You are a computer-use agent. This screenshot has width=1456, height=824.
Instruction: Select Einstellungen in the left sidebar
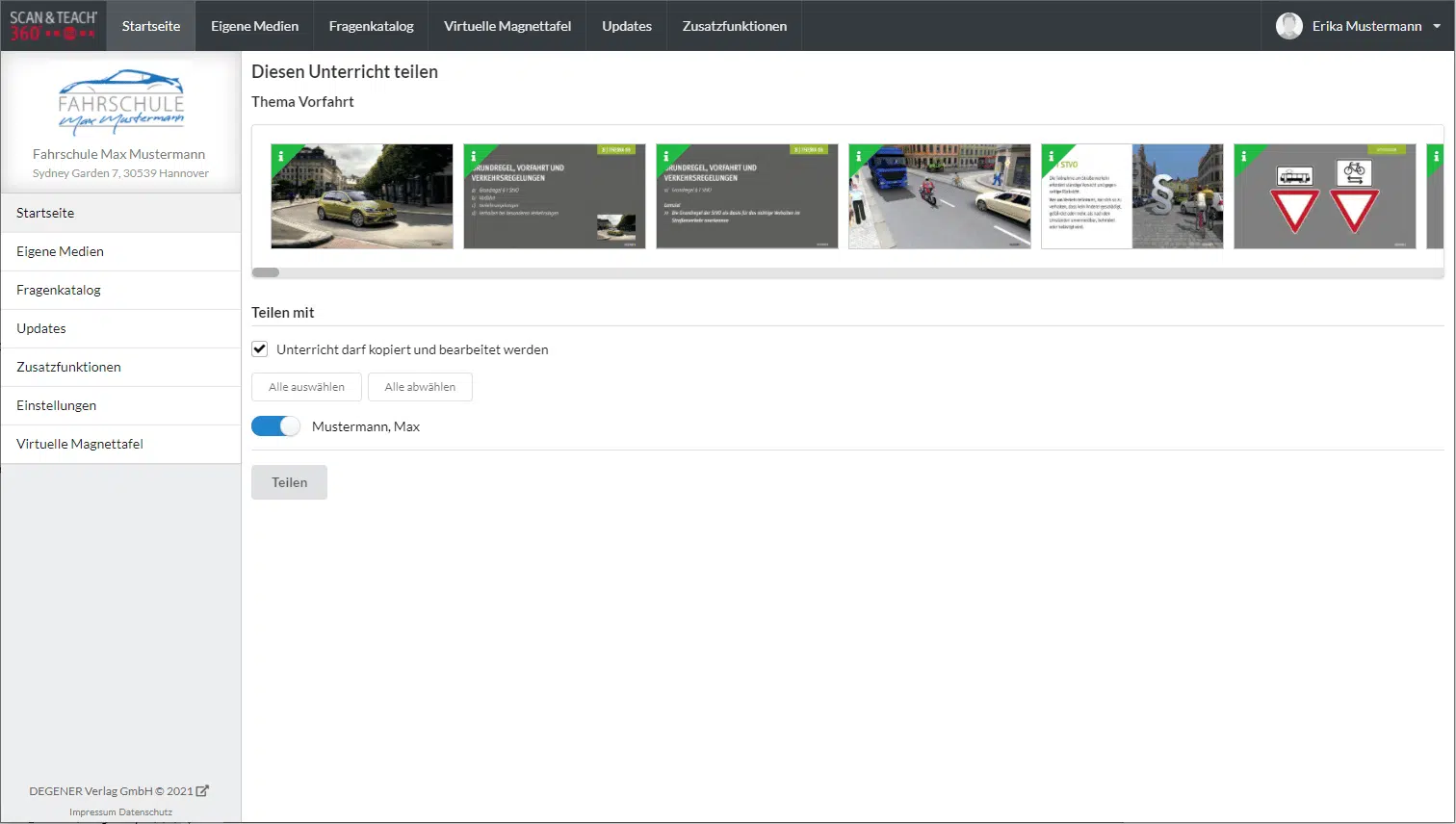(57, 405)
